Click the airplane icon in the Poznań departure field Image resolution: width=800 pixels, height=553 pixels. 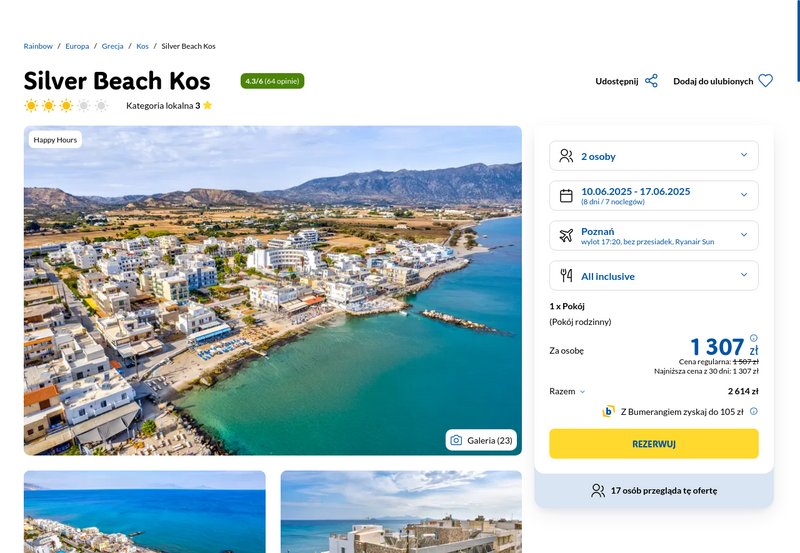(566, 235)
